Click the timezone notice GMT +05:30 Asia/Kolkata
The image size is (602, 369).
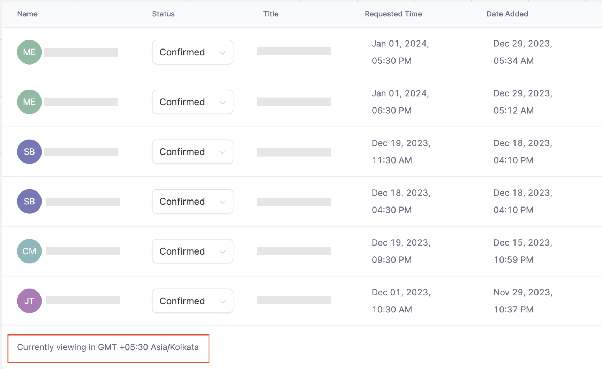(x=108, y=347)
